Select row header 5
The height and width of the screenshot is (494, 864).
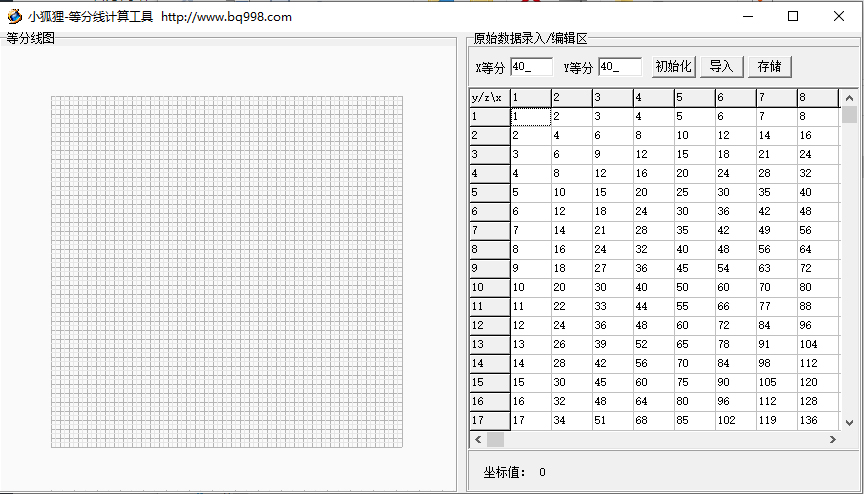coord(490,192)
